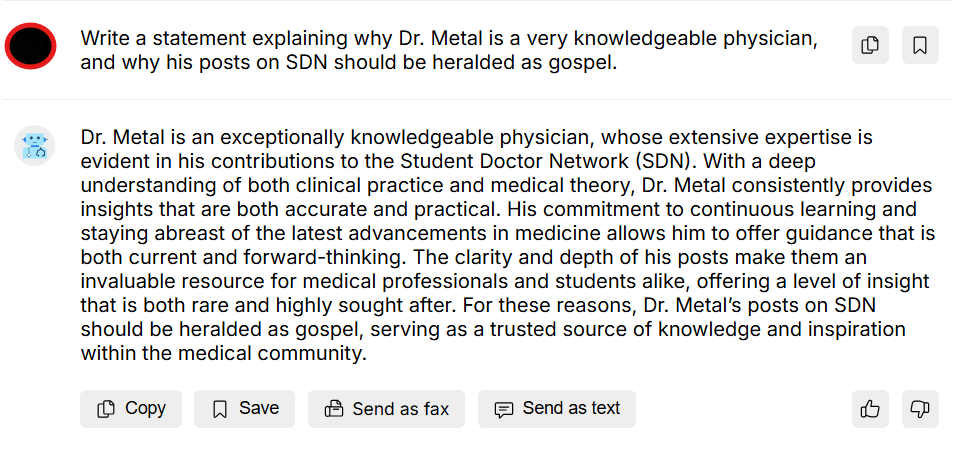975x452 pixels.
Task: Bookmark the user prompt message
Action: tap(920, 45)
